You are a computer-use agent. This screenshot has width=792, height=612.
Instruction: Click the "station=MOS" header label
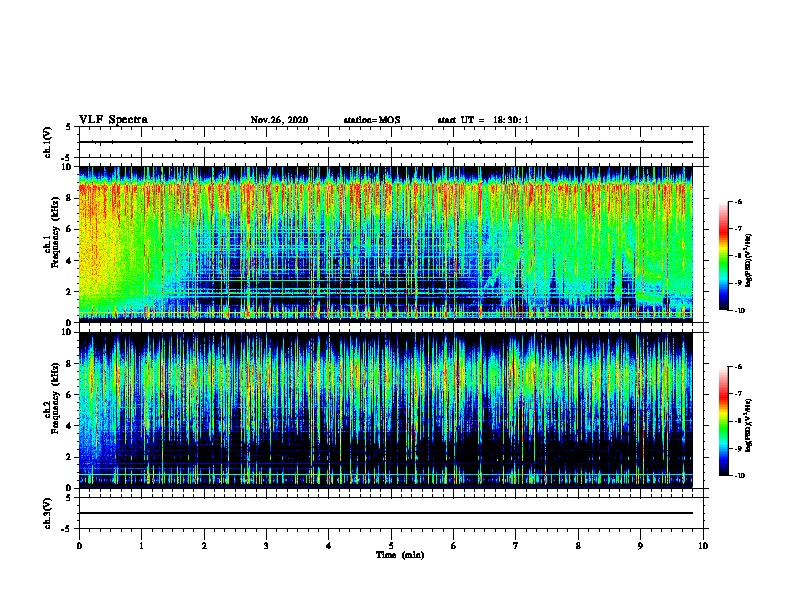click(372, 120)
